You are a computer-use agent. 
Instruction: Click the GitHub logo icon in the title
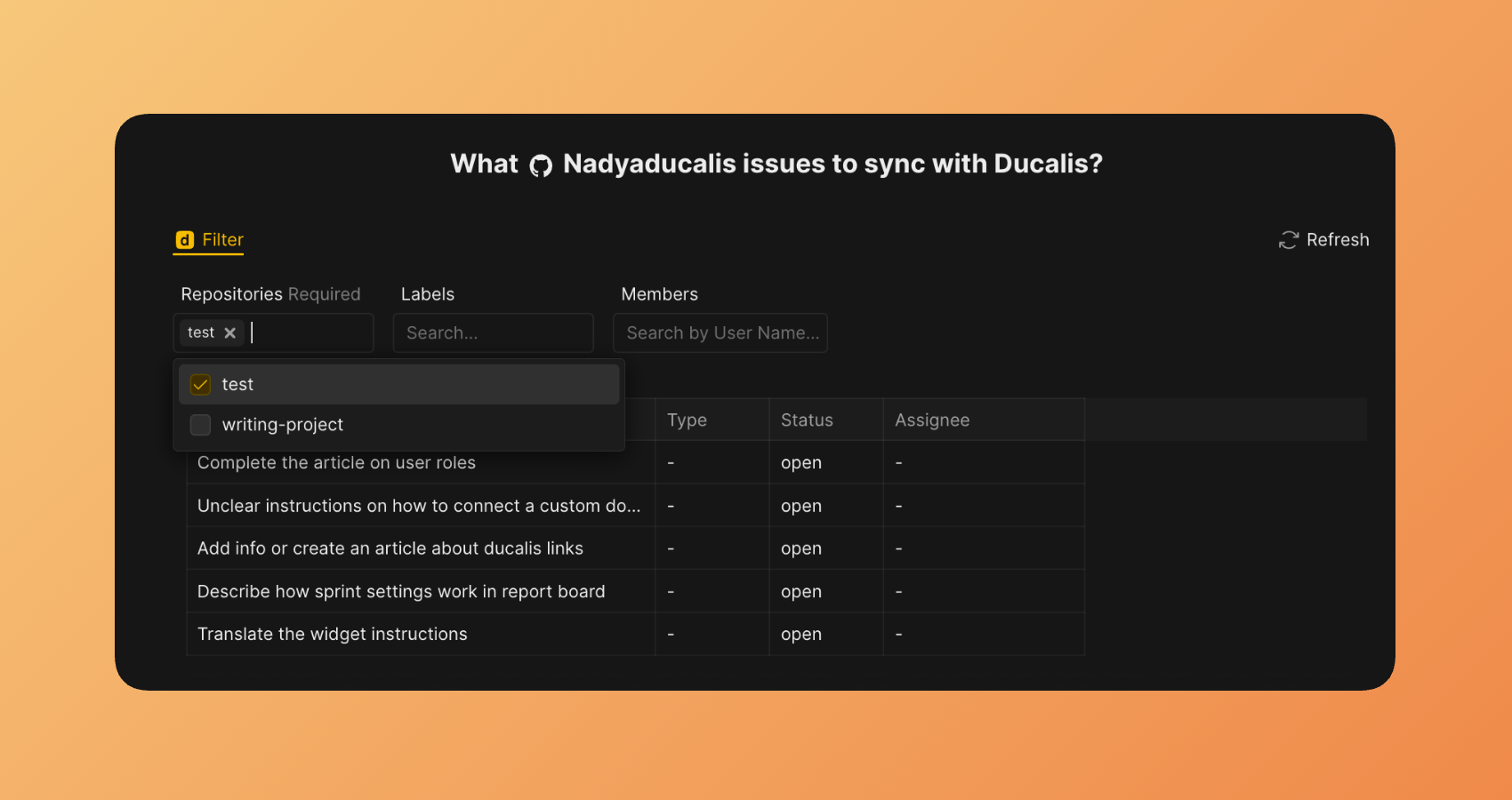coord(541,165)
